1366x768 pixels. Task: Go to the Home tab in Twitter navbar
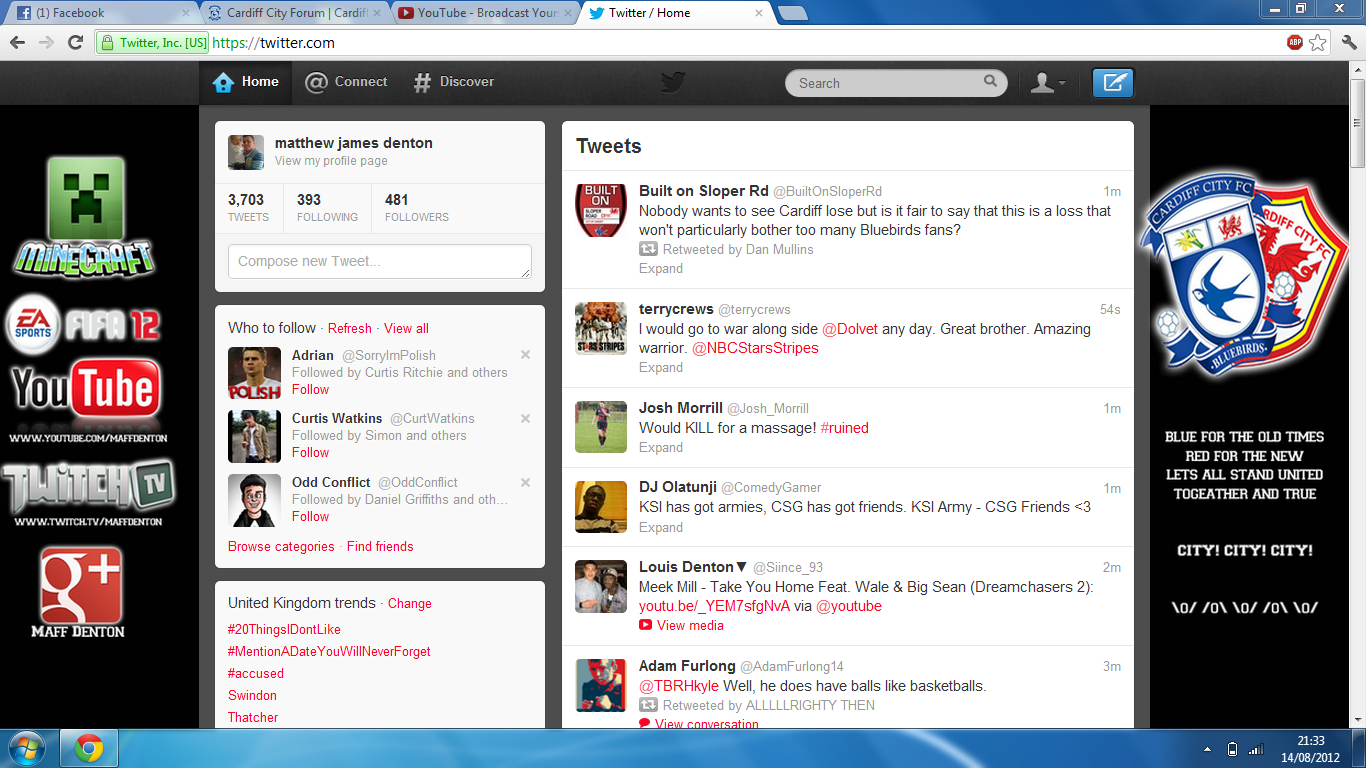tap(246, 82)
